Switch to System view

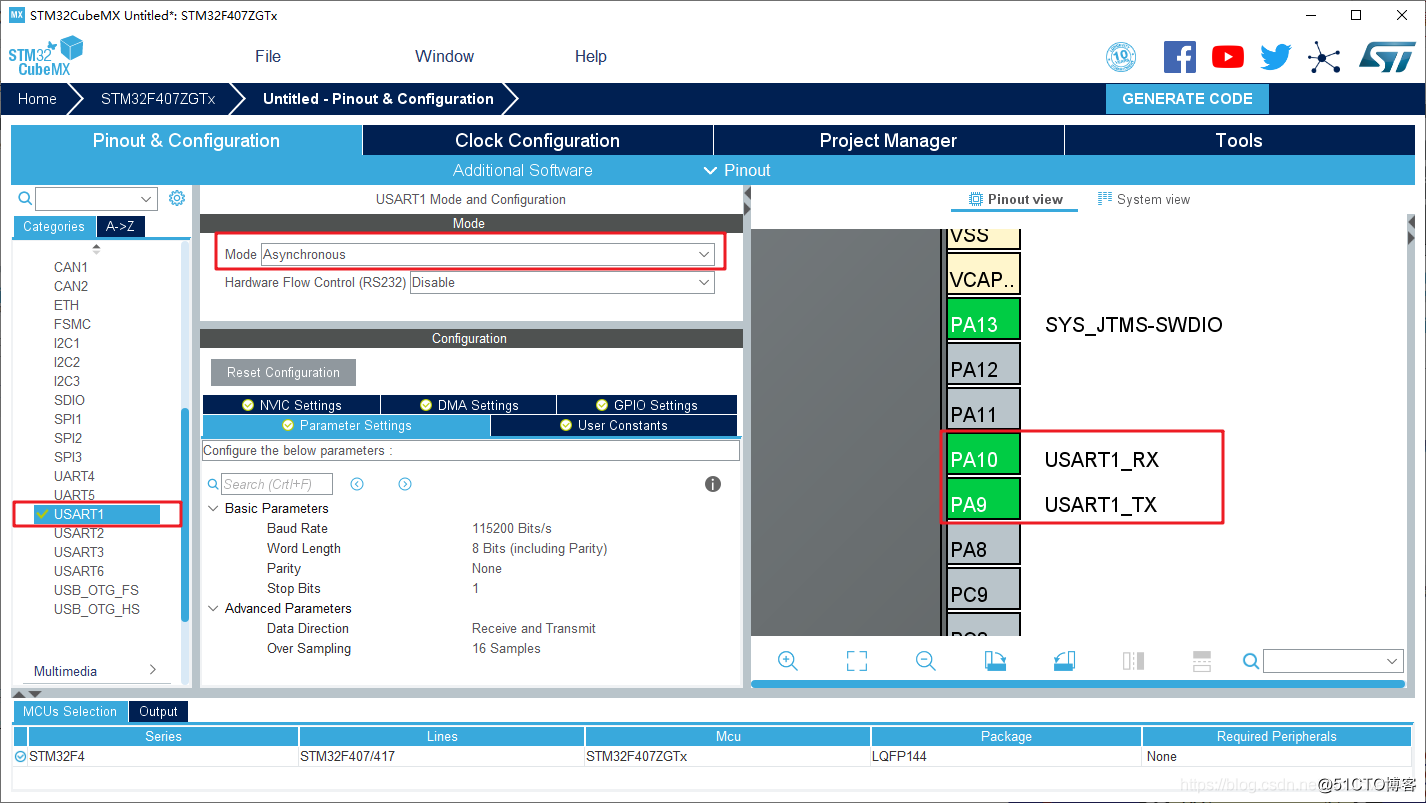click(x=1144, y=199)
